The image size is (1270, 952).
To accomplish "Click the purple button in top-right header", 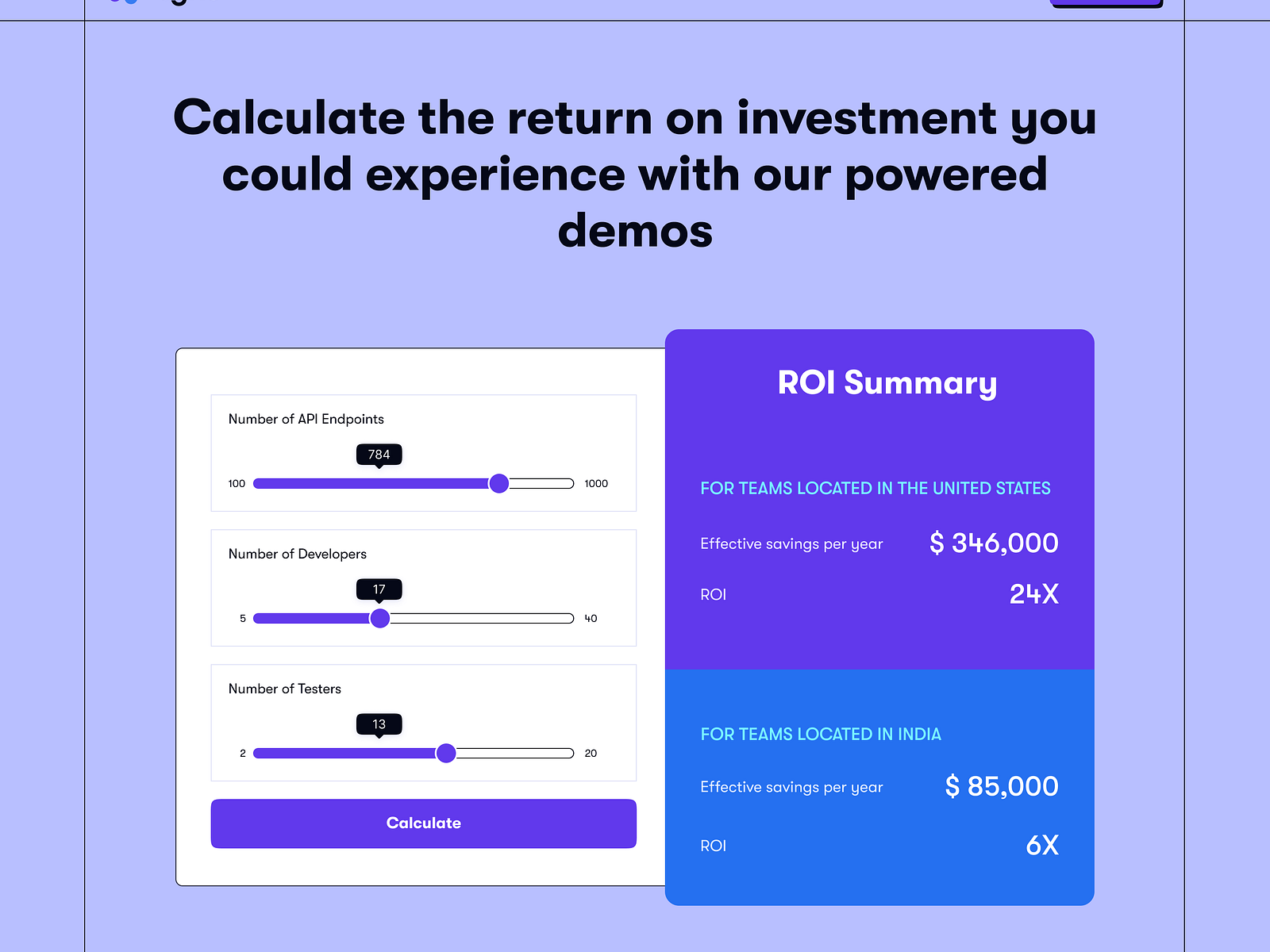I will pos(1106,3).
